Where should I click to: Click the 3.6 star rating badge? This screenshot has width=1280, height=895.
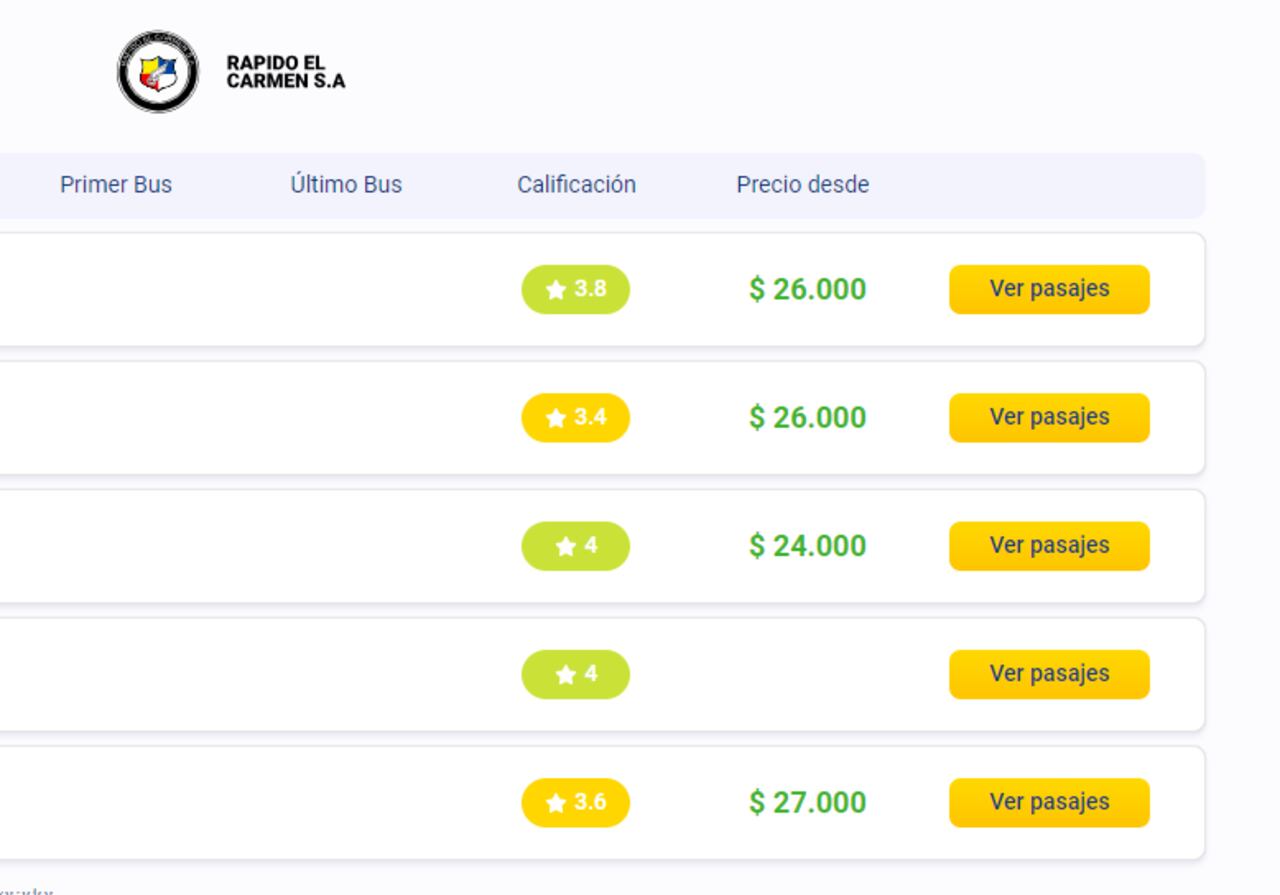[x=575, y=802]
